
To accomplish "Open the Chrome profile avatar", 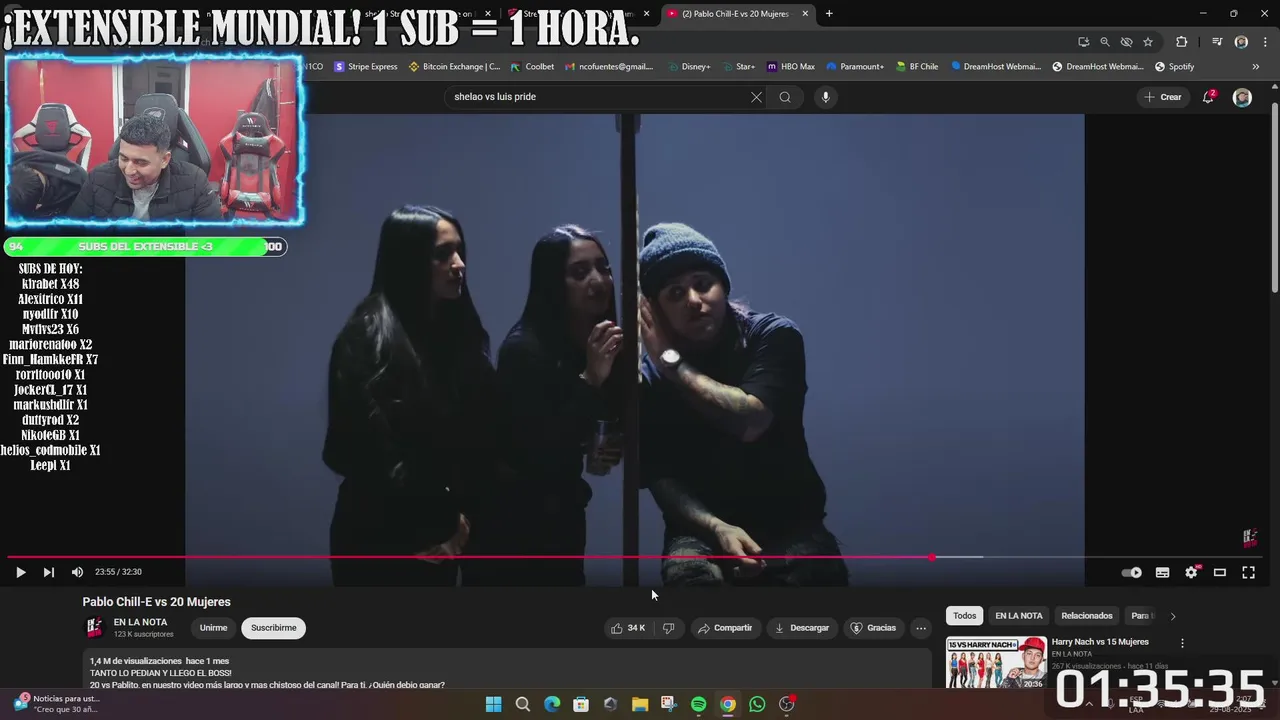I will pos(1241,42).
